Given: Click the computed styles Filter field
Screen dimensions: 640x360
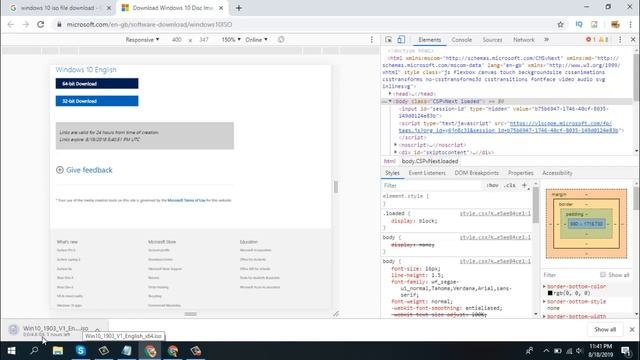Looking at the screenshot, I should pyautogui.click(x=570, y=275).
